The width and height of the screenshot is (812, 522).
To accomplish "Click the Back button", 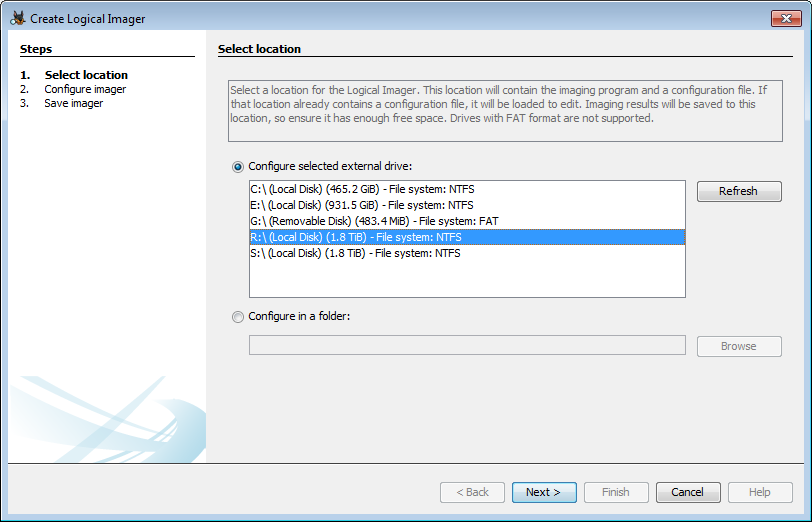I will (472, 492).
